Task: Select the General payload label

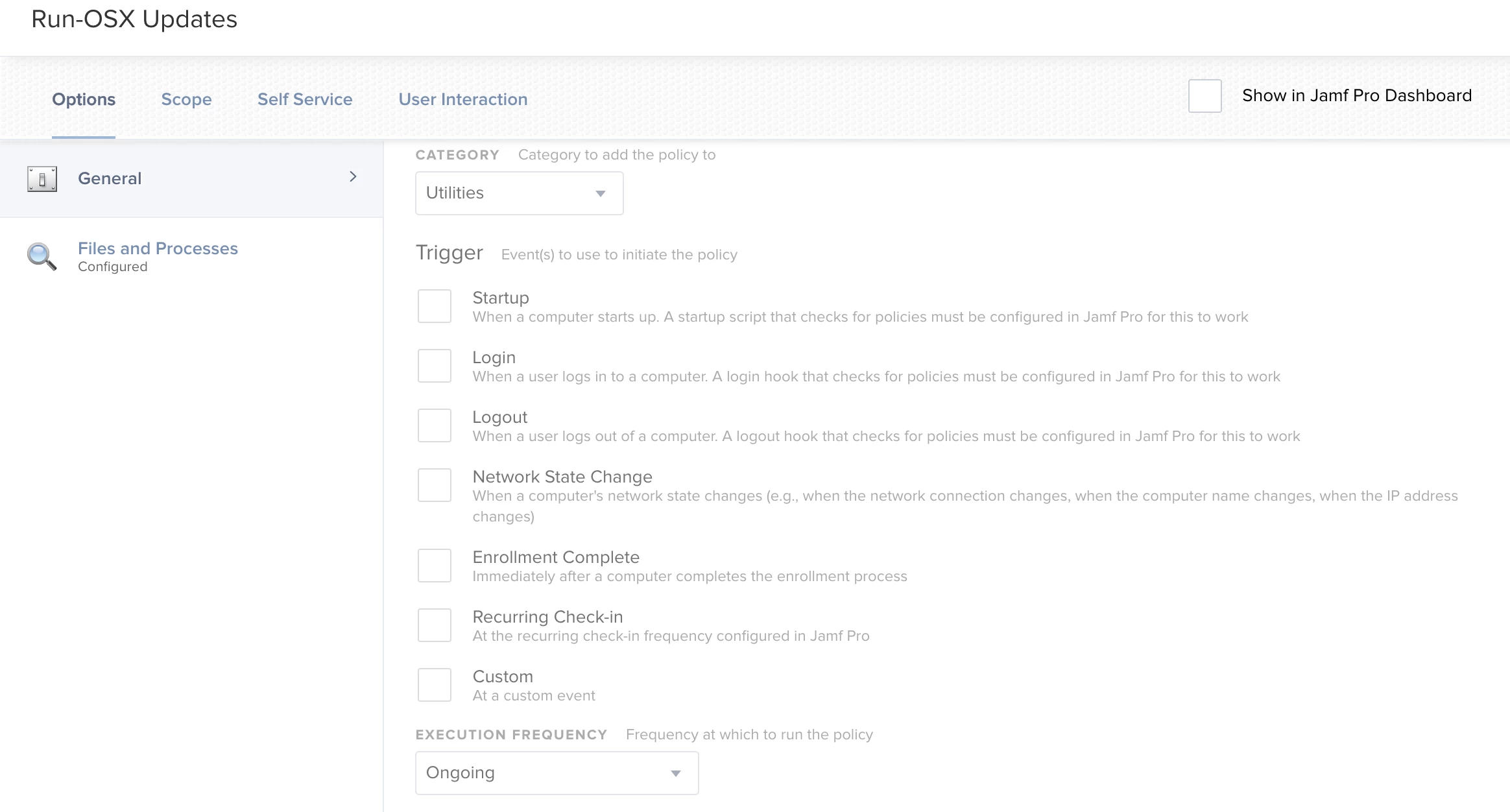Action: pos(110,178)
